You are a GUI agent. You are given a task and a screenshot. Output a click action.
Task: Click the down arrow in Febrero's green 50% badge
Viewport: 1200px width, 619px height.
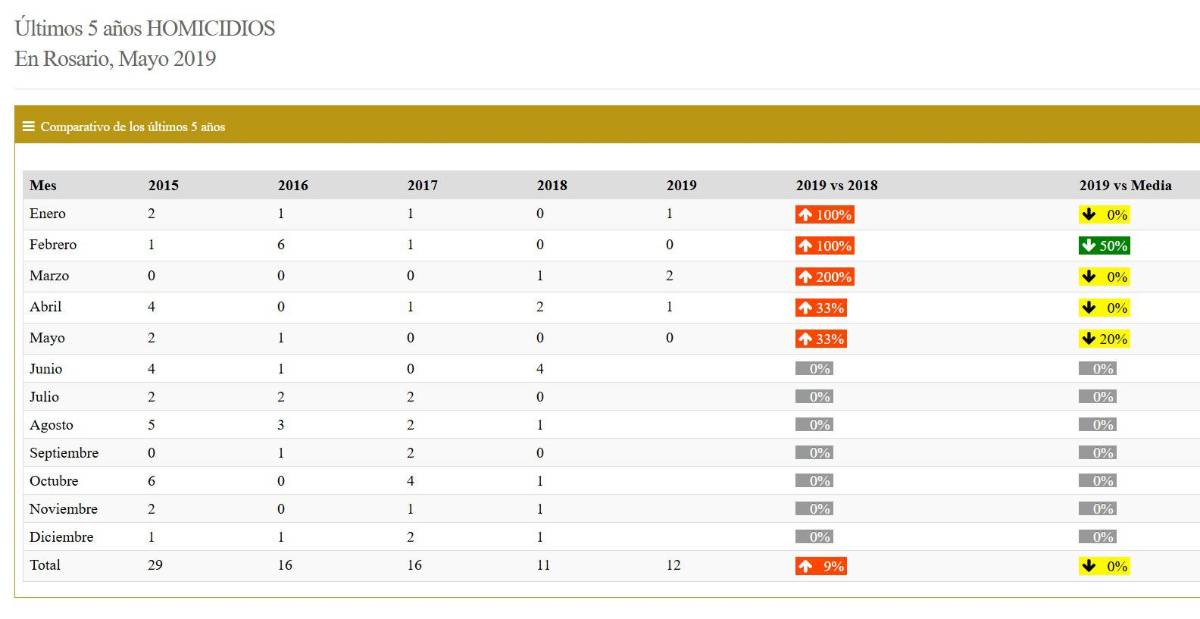(1089, 246)
